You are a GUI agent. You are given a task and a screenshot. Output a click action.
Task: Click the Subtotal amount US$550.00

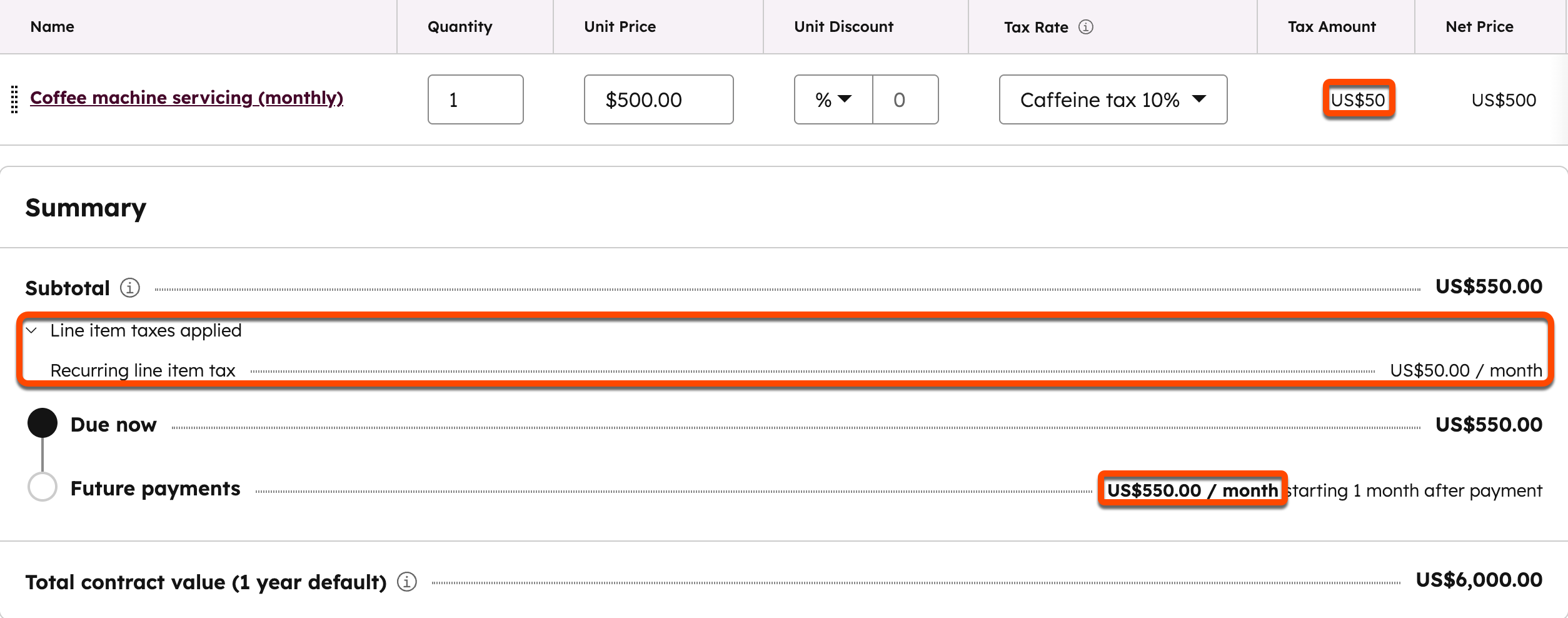click(1489, 287)
